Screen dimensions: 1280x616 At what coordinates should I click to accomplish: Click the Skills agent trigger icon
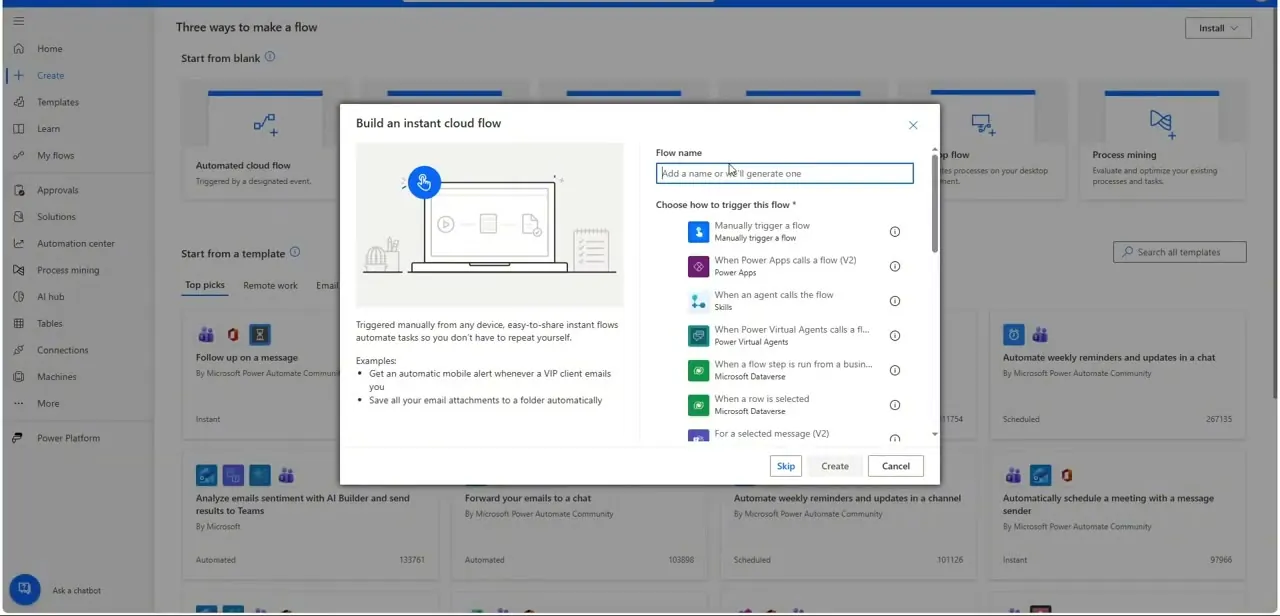pos(698,301)
